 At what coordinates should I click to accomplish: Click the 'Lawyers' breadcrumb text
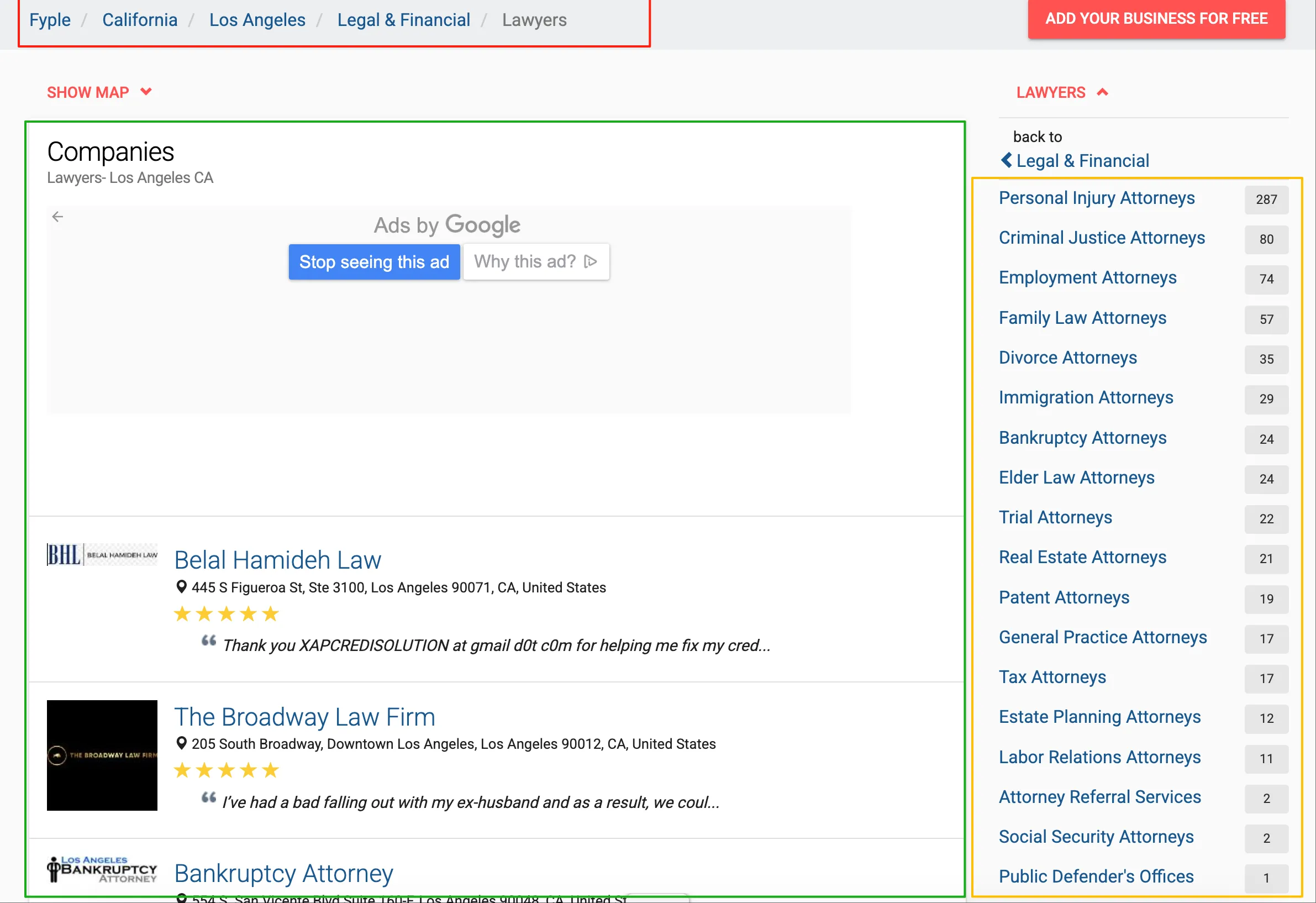tap(534, 20)
